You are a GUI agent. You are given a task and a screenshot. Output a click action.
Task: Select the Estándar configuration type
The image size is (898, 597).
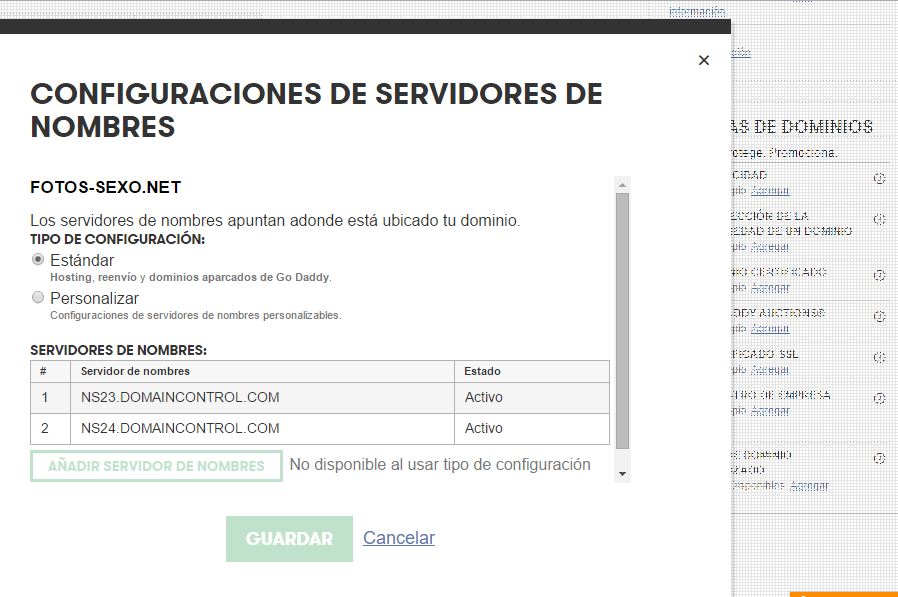[39, 259]
